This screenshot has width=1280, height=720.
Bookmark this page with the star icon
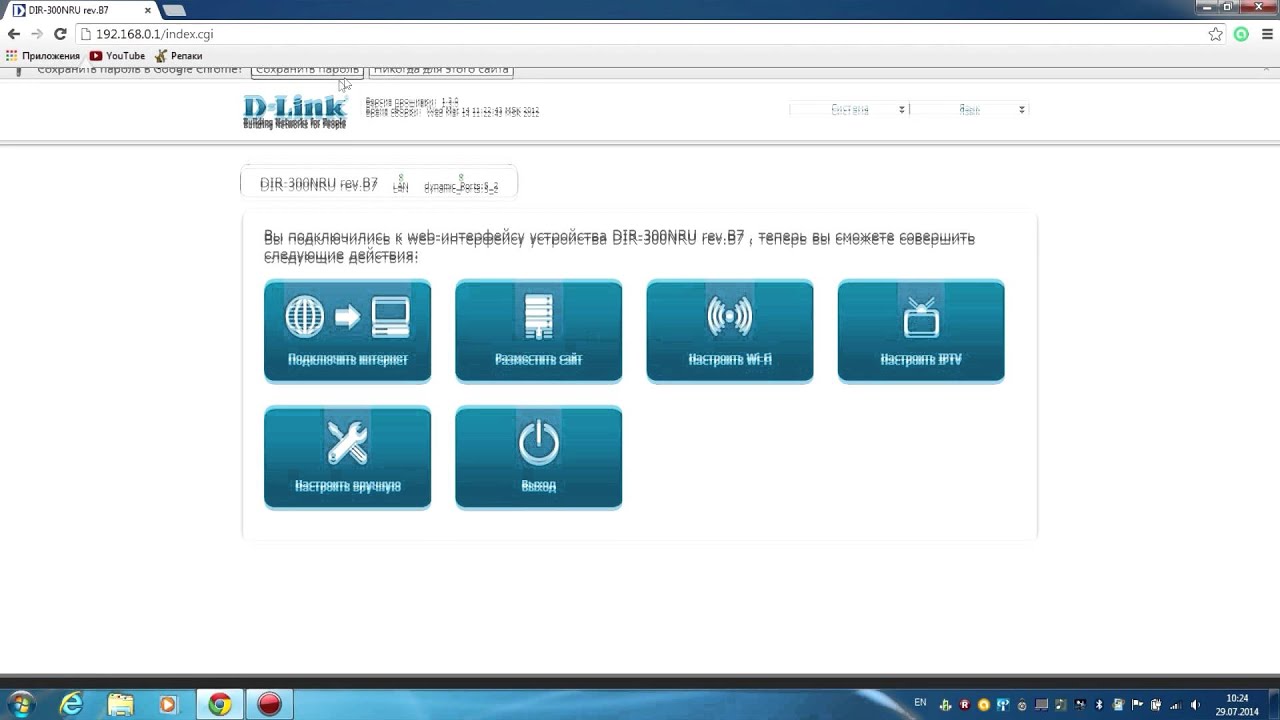1215,34
